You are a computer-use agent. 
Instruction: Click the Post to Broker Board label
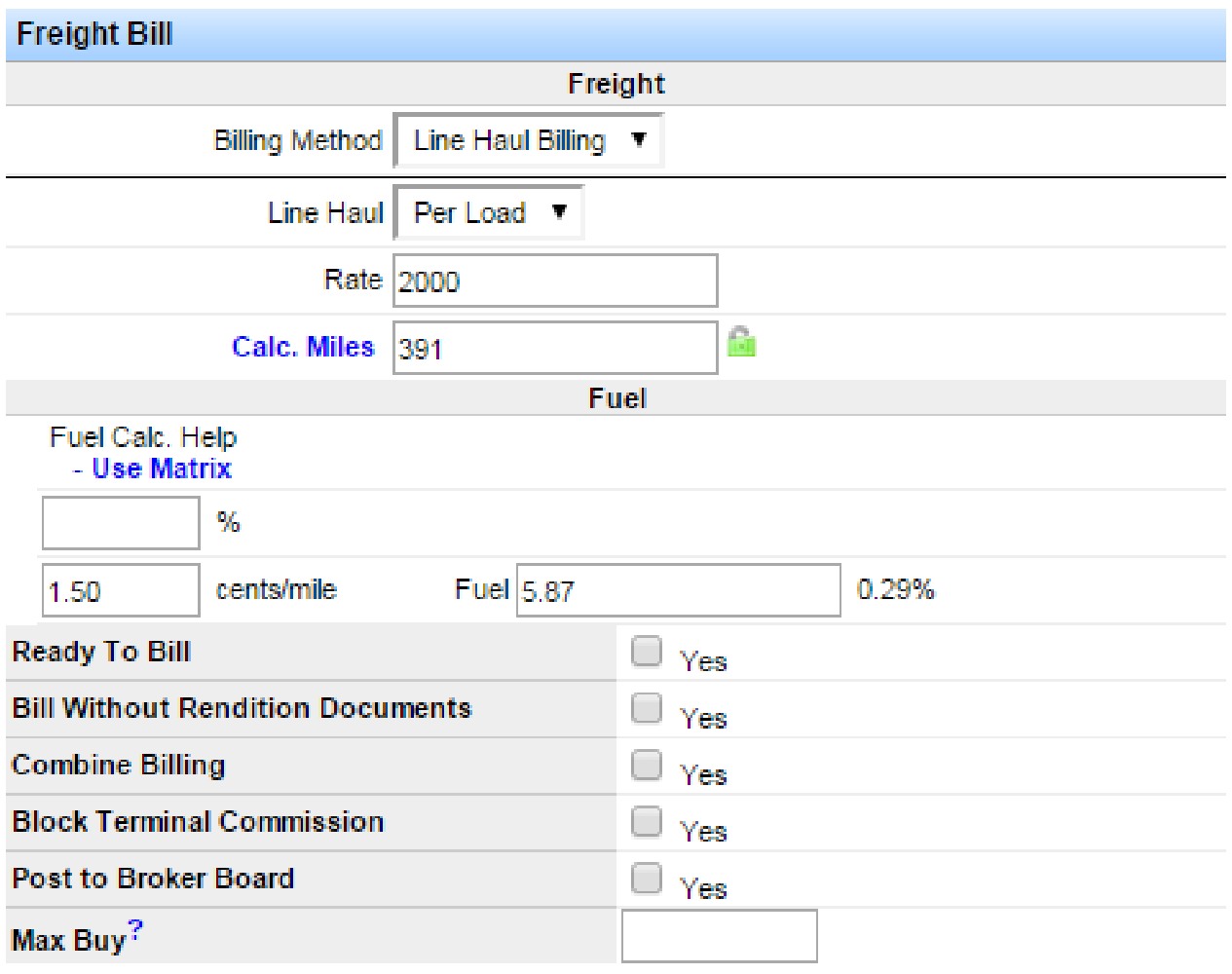[x=153, y=879]
